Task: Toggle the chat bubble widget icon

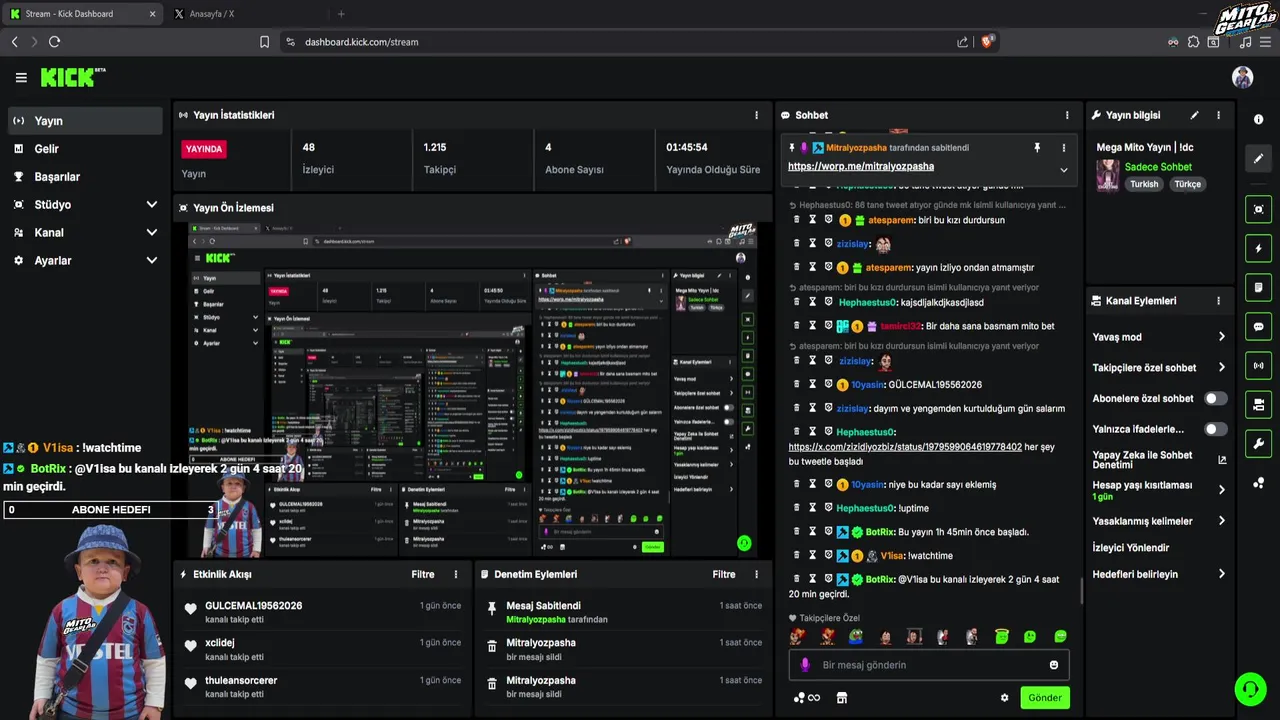Action: click(x=1258, y=327)
